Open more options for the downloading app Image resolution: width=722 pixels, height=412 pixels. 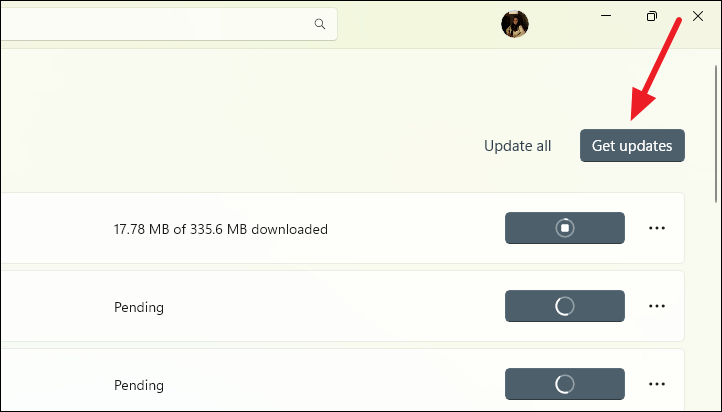657,228
